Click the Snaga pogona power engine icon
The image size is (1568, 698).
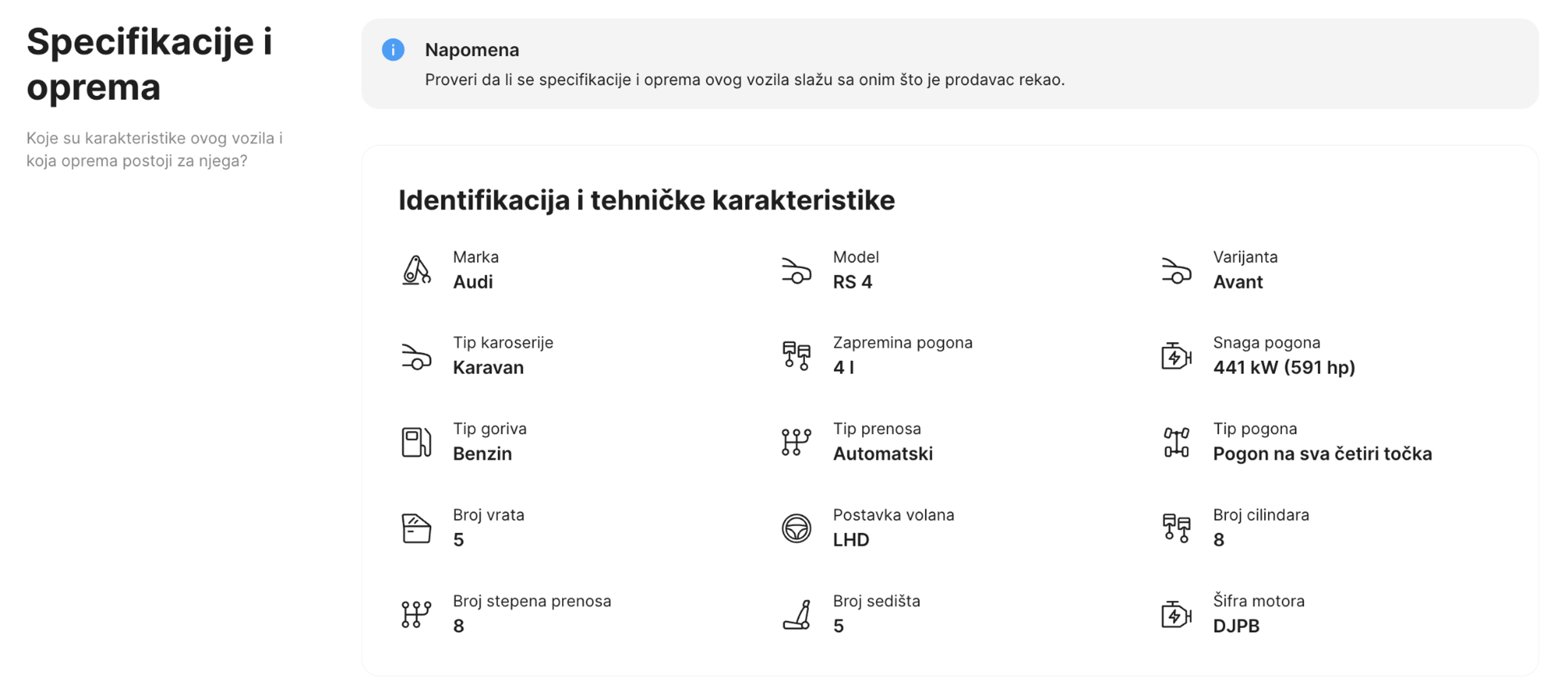(1177, 356)
